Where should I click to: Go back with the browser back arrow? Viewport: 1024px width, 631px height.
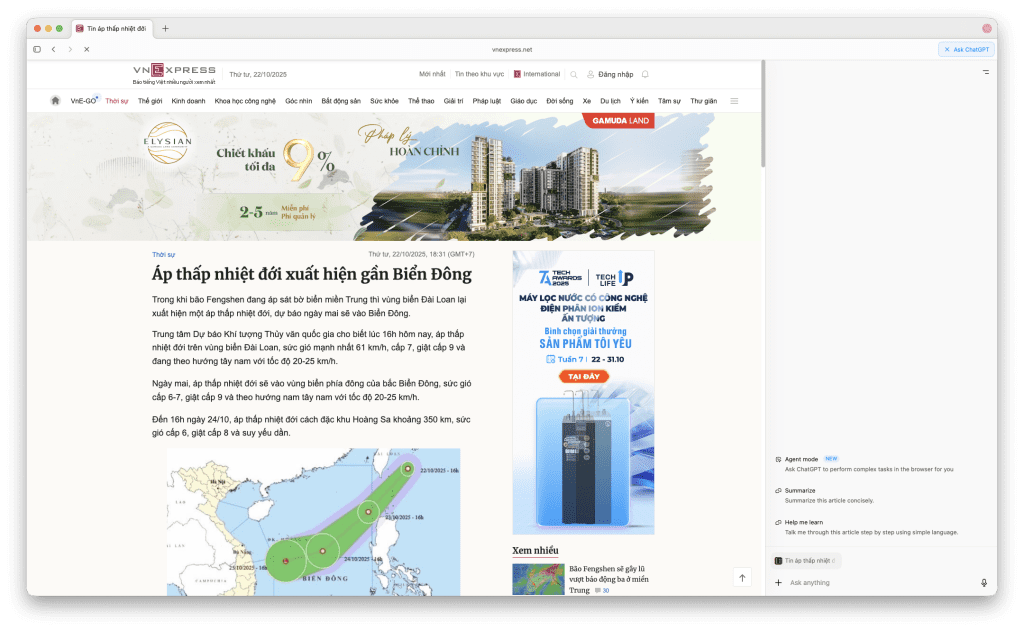pos(53,49)
